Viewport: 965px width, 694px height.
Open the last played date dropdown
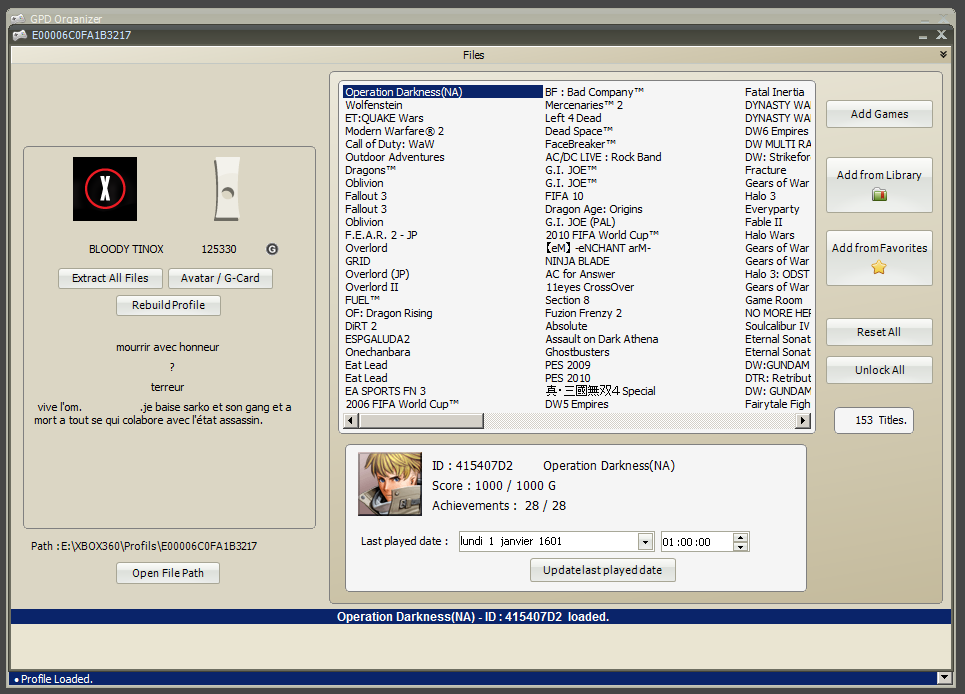[645, 542]
